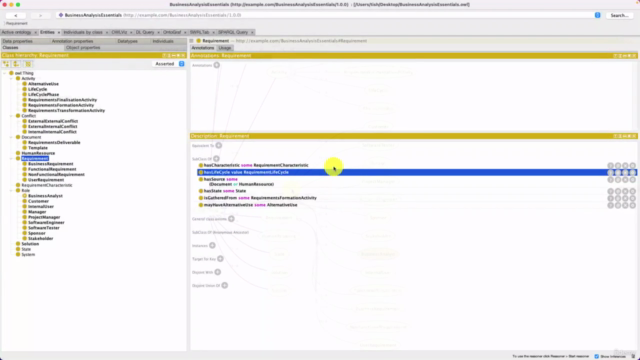This screenshot has width=640, height=360.
Task: Select the Object properties sub-tab
Action: (x=83, y=48)
